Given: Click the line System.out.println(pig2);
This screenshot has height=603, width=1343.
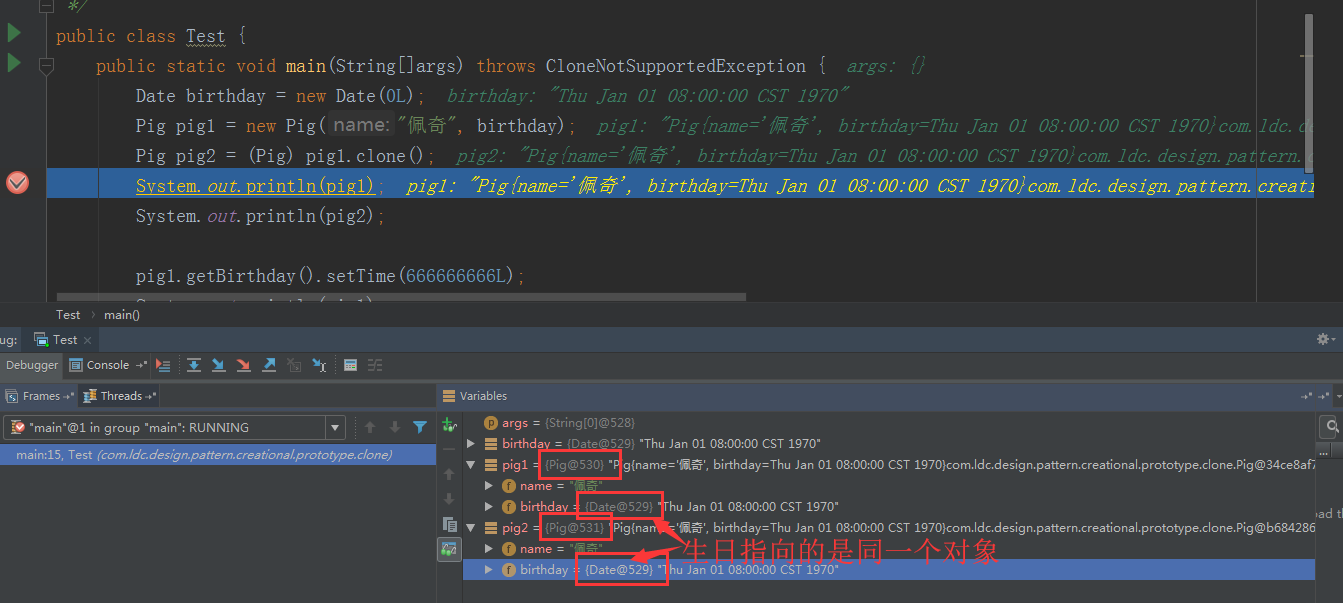Looking at the screenshot, I should 260,216.
